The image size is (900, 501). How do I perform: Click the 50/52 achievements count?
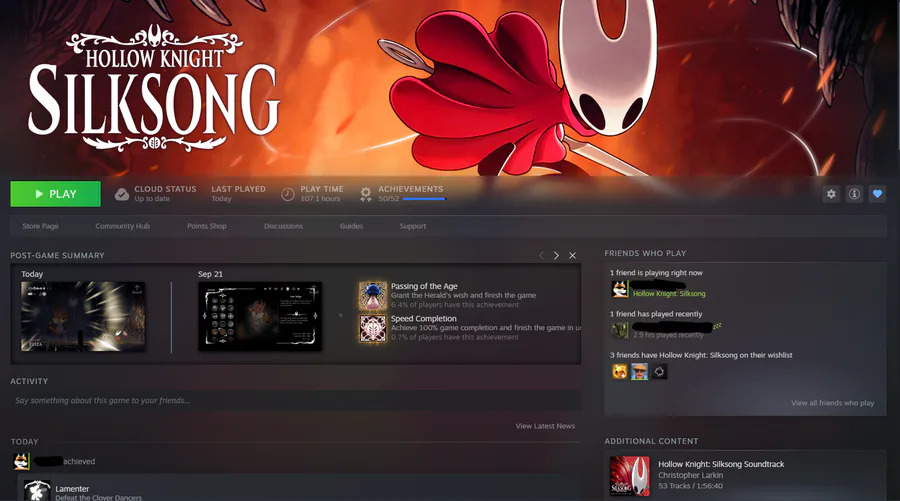click(389, 199)
